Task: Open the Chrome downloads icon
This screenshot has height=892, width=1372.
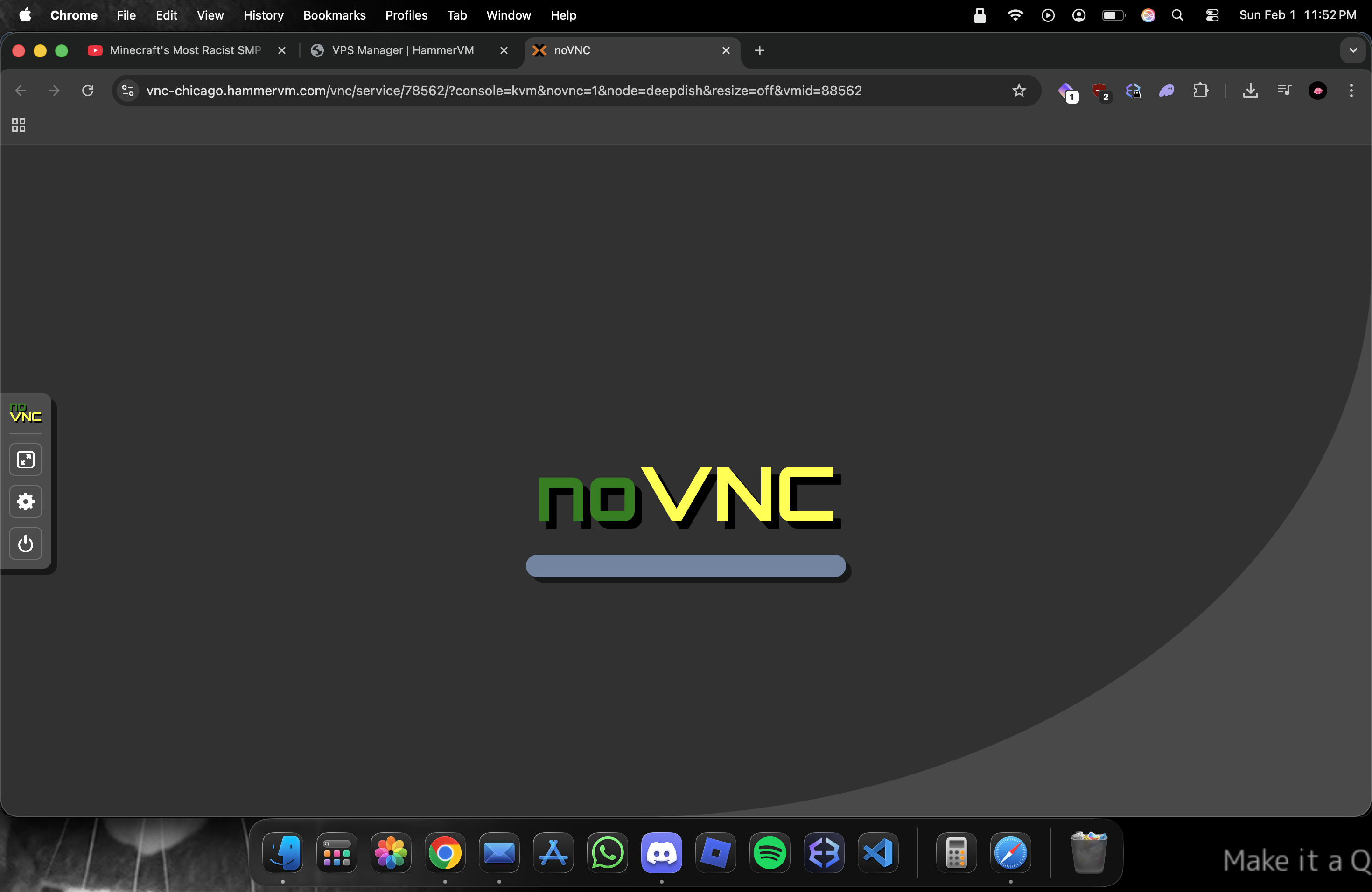Action: click(x=1250, y=91)
